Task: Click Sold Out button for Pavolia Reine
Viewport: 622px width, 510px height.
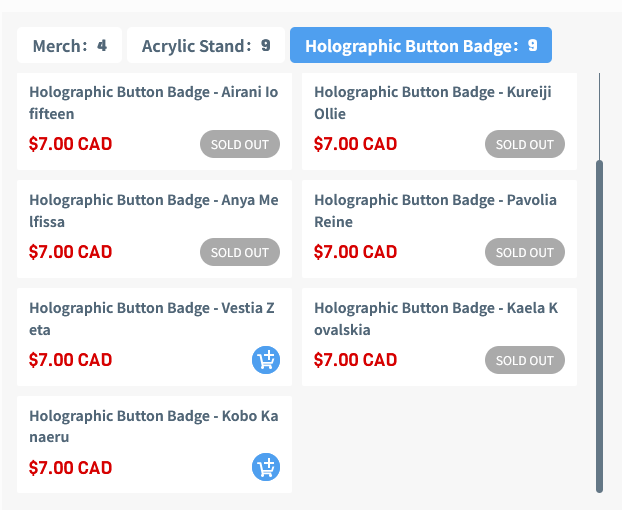Action: click(524, 252)
